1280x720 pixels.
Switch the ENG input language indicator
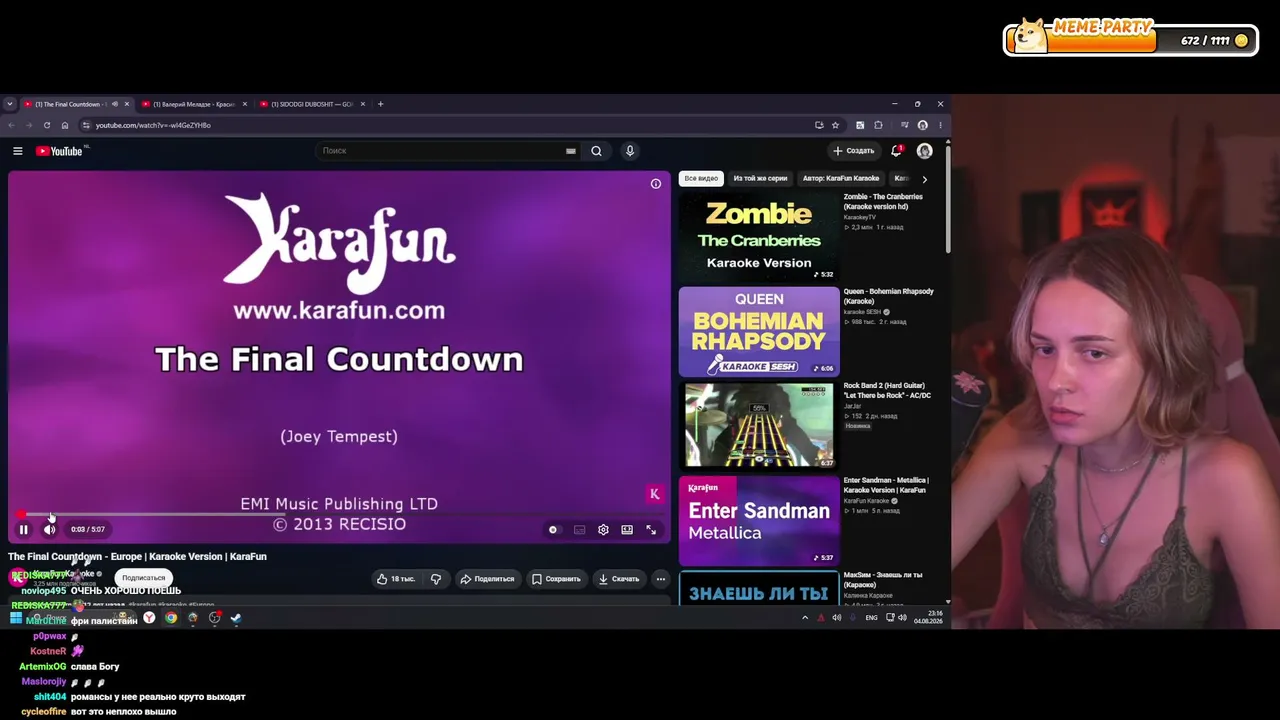(x=871, y=618)
